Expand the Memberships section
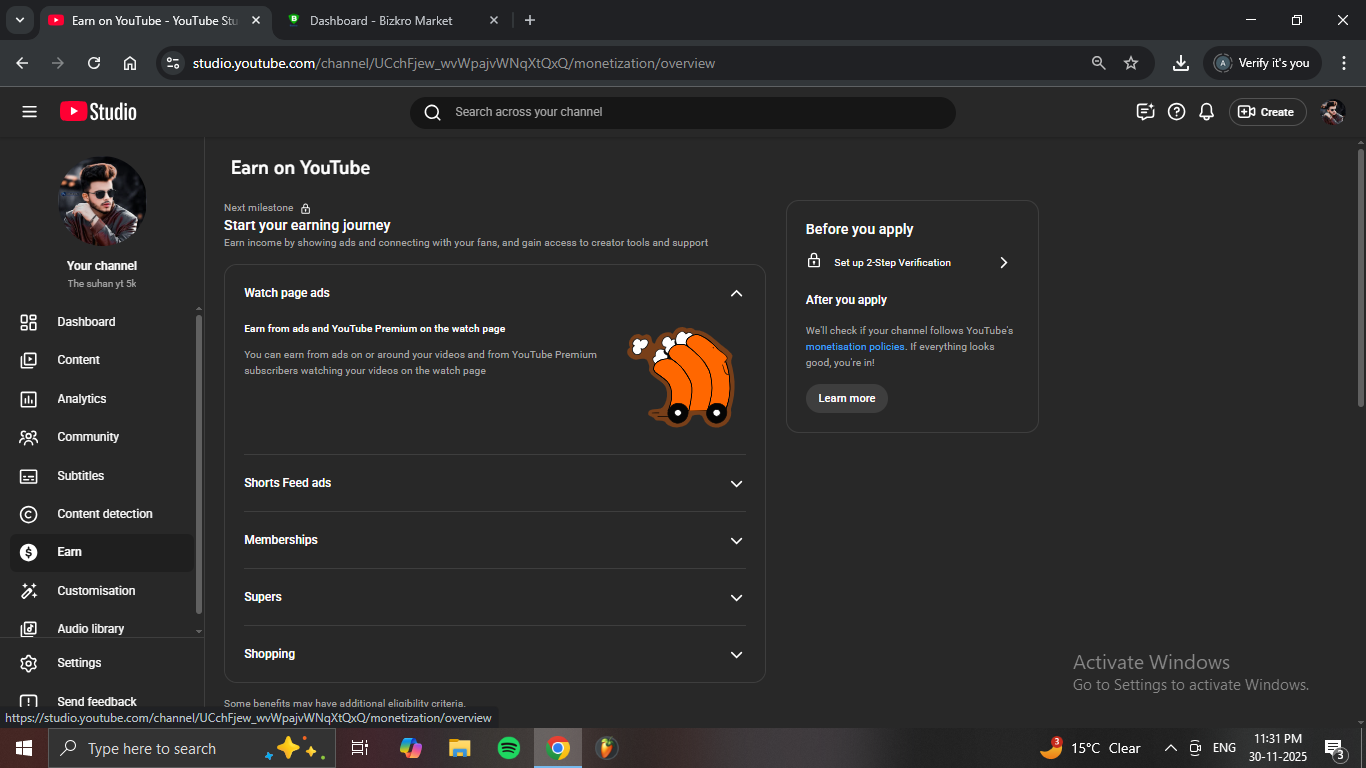 [x=736, y=540]
